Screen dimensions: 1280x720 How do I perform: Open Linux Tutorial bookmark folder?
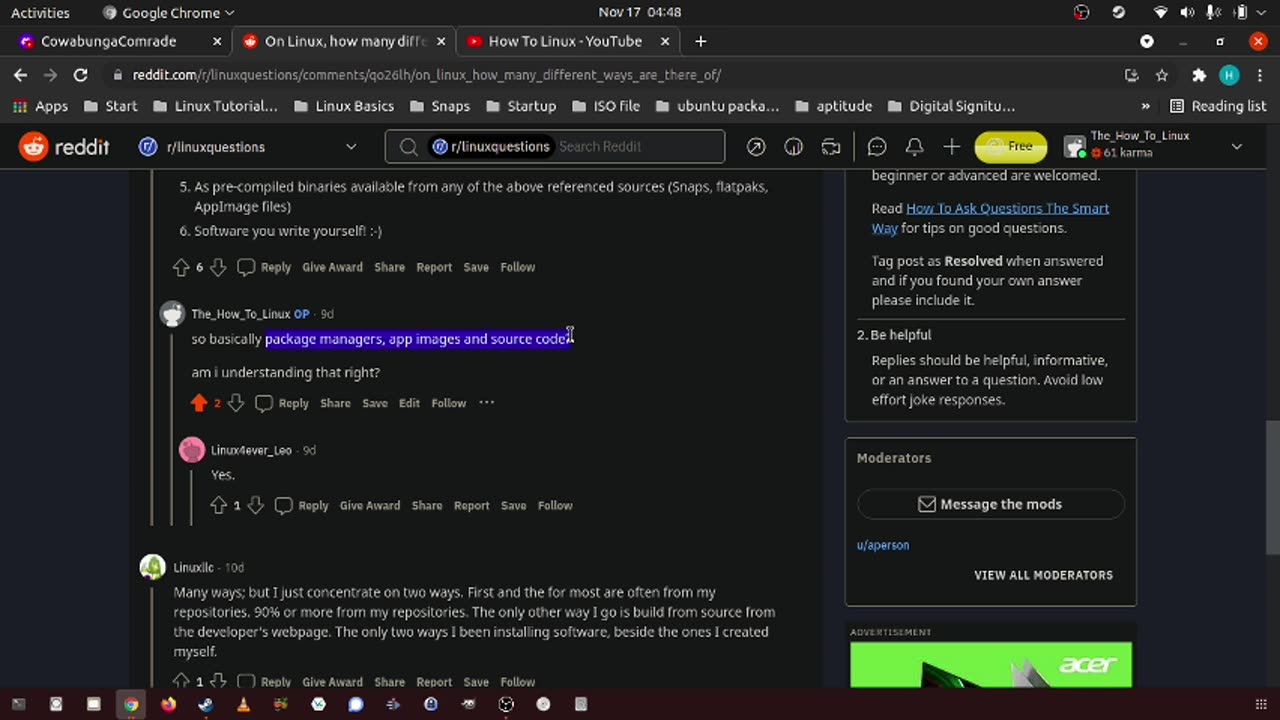point(215,106)
